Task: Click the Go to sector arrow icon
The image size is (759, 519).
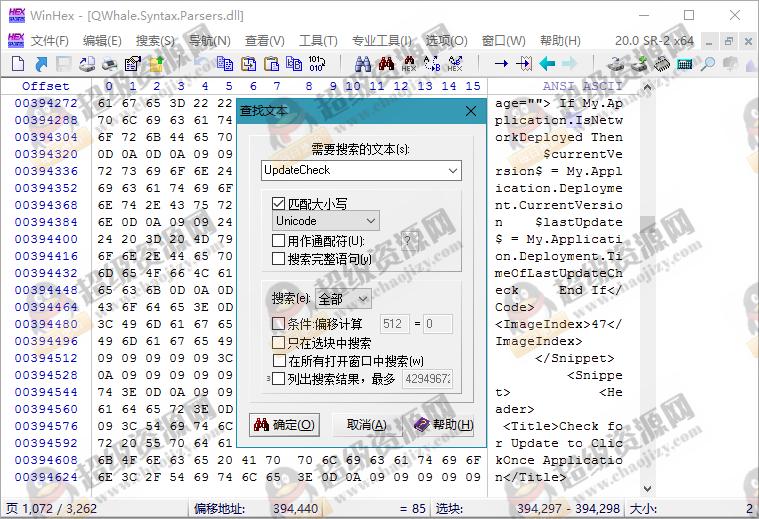Action: [x=524, y=63]
